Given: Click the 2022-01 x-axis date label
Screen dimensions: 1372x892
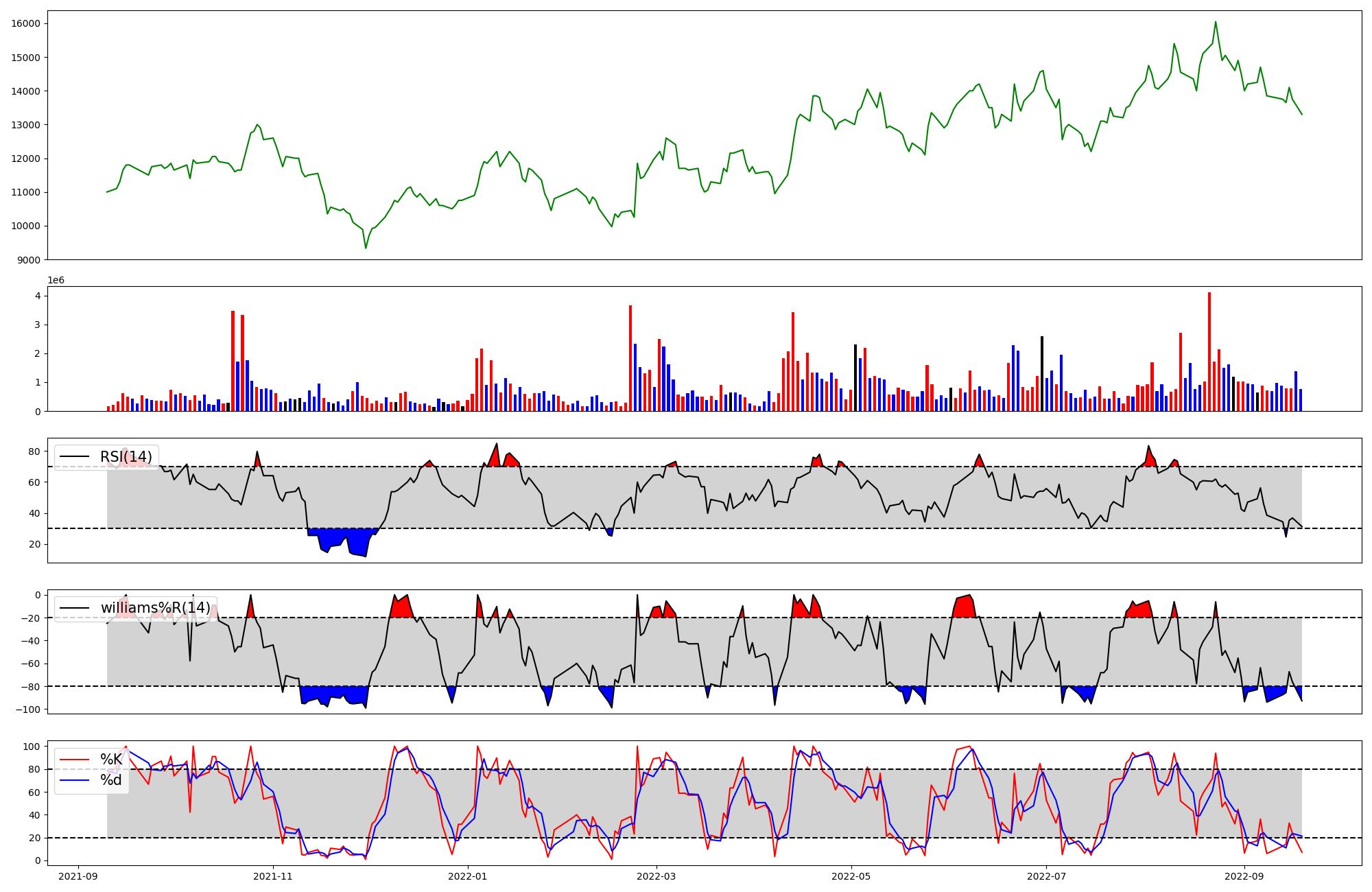Looking at the screenshot, I should (468, 876).
